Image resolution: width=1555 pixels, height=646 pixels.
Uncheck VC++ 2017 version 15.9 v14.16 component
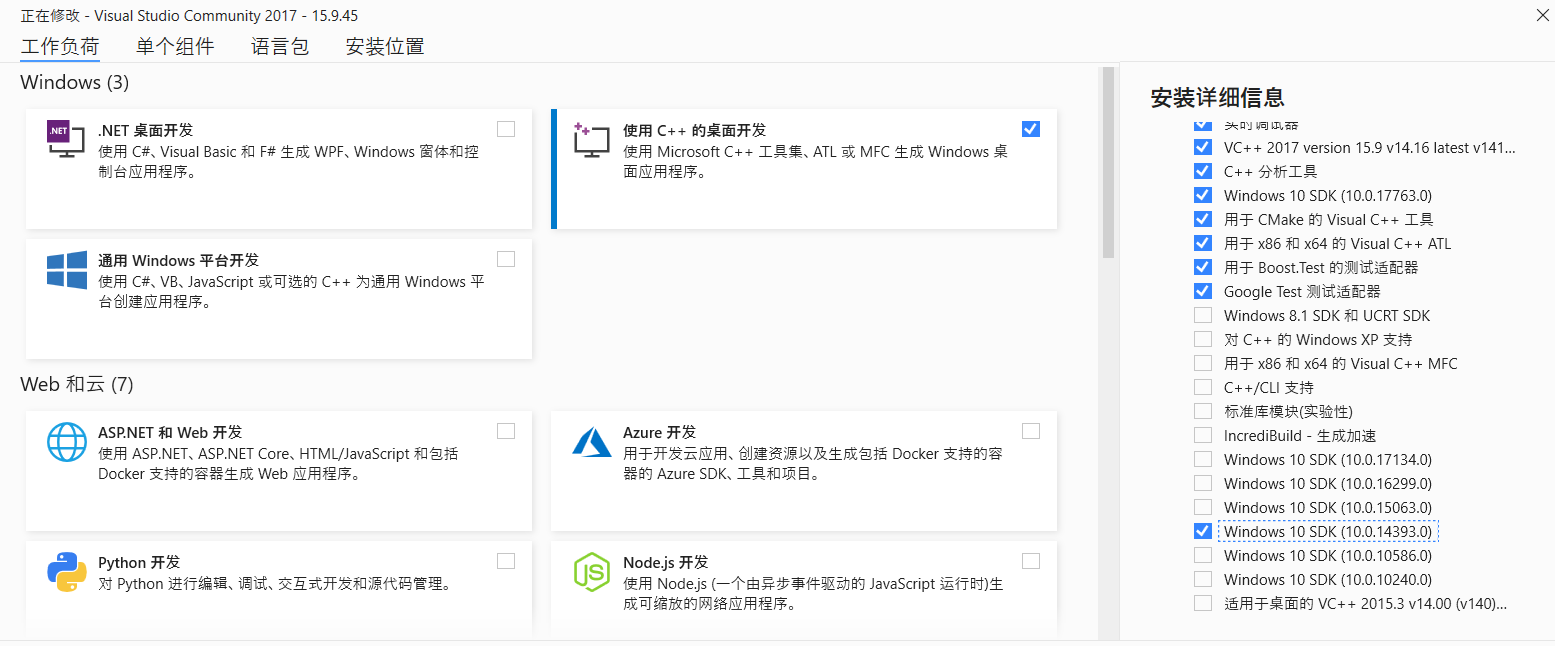click(1203, 147)
